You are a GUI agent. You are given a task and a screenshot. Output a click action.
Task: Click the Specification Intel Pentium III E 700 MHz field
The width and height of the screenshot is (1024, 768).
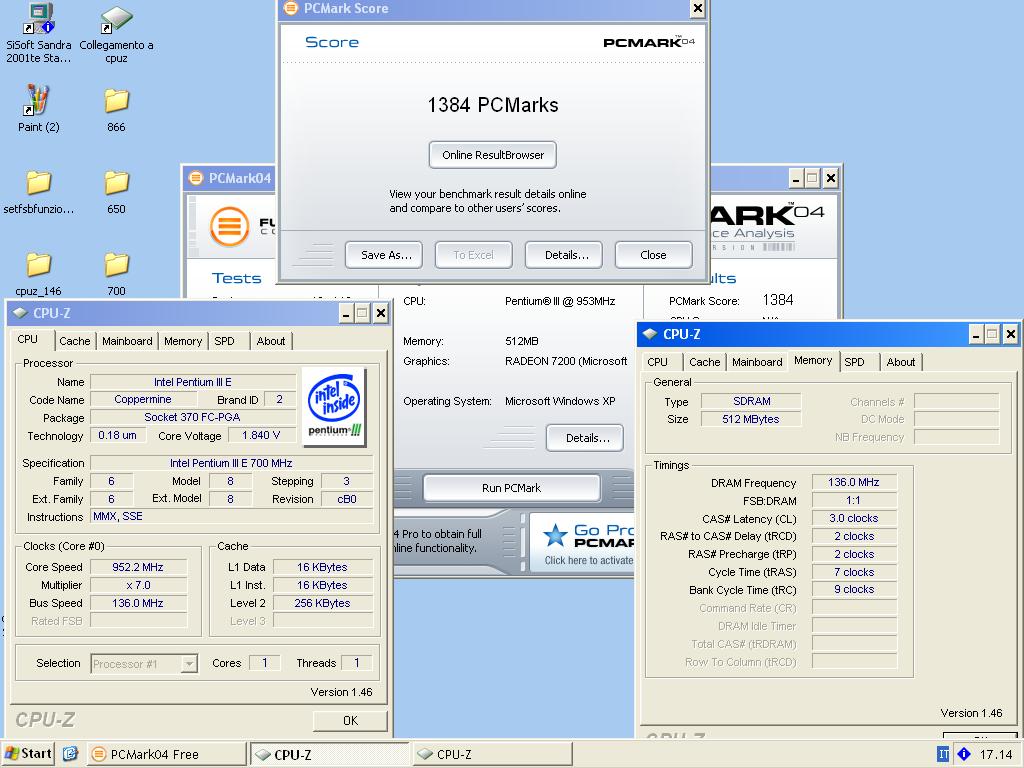click(231, 463)
